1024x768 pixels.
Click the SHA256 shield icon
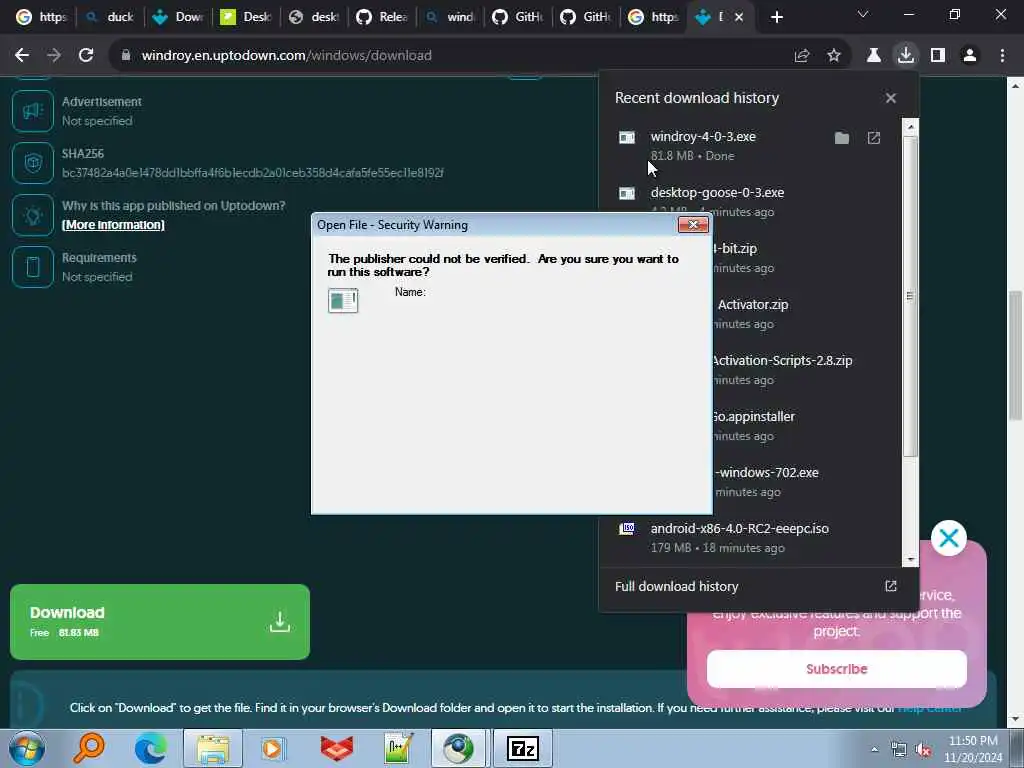click(x=33, y=163)
